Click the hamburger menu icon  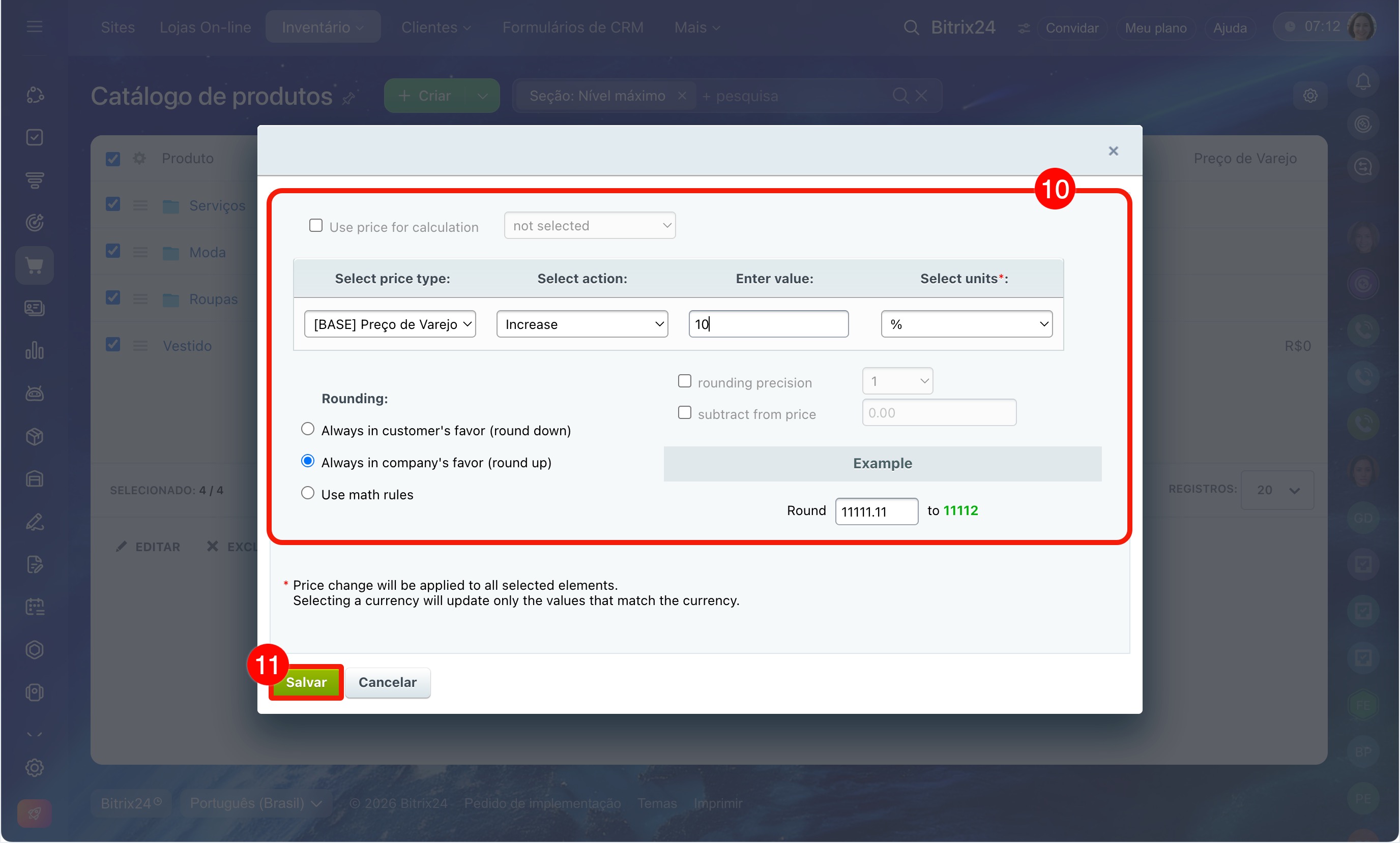click(35, 27)
